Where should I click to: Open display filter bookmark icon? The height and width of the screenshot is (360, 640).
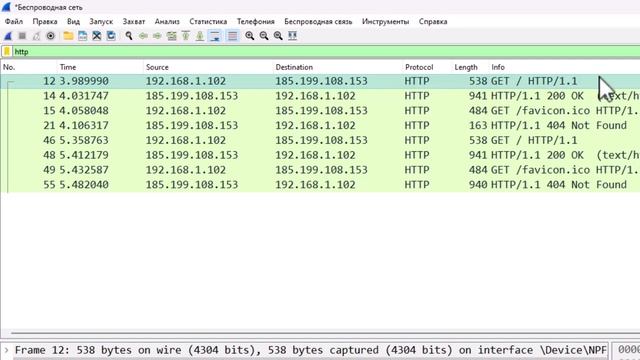tap(7, 52)
